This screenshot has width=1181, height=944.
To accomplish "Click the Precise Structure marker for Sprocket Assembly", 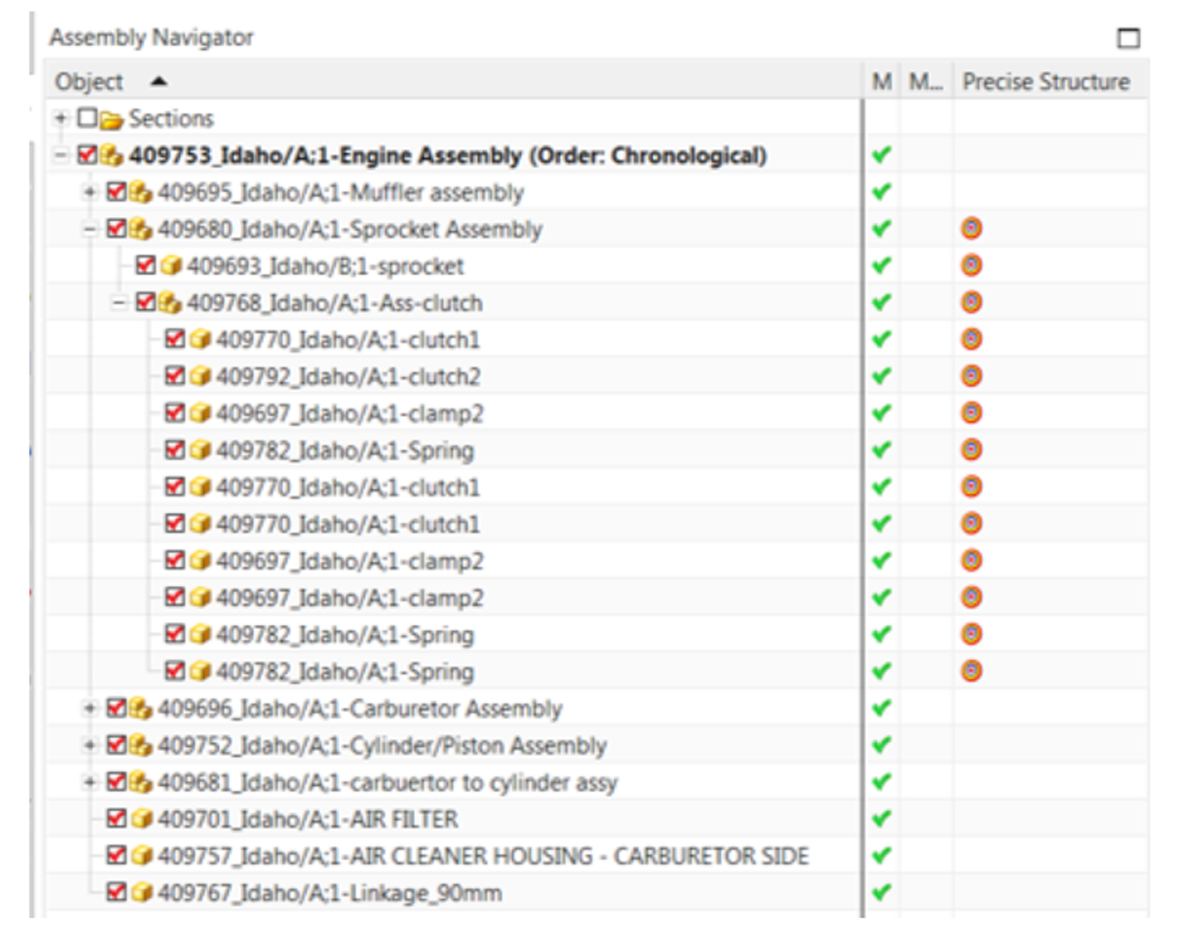I will click(x=972, y=228).
